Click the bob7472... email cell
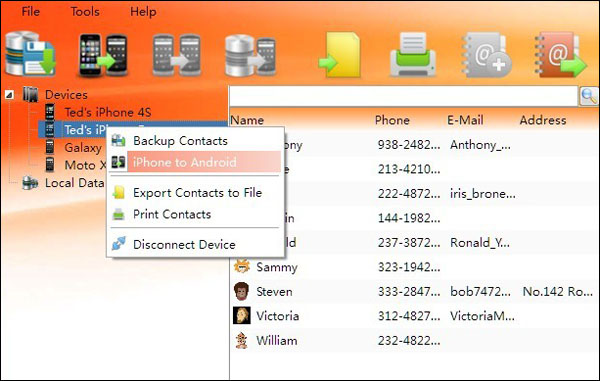This screenshot has height=381, width=600. [x=480, y=291]
